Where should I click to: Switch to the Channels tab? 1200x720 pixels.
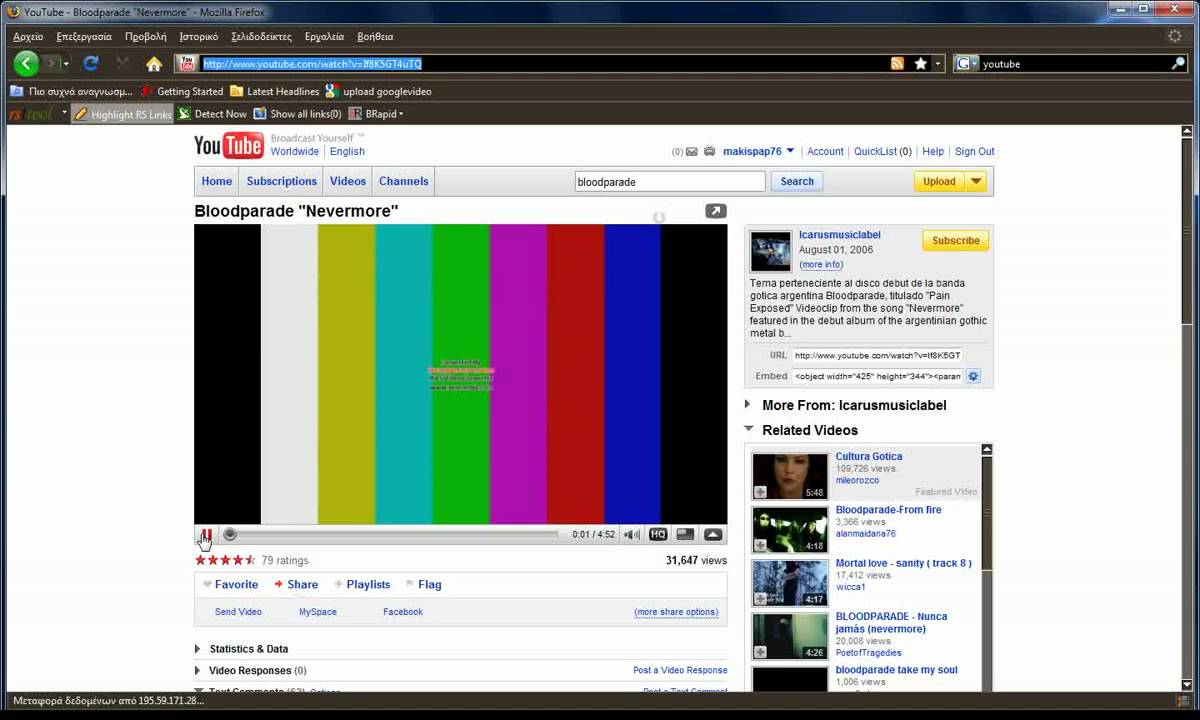click(x=403, y=181)
